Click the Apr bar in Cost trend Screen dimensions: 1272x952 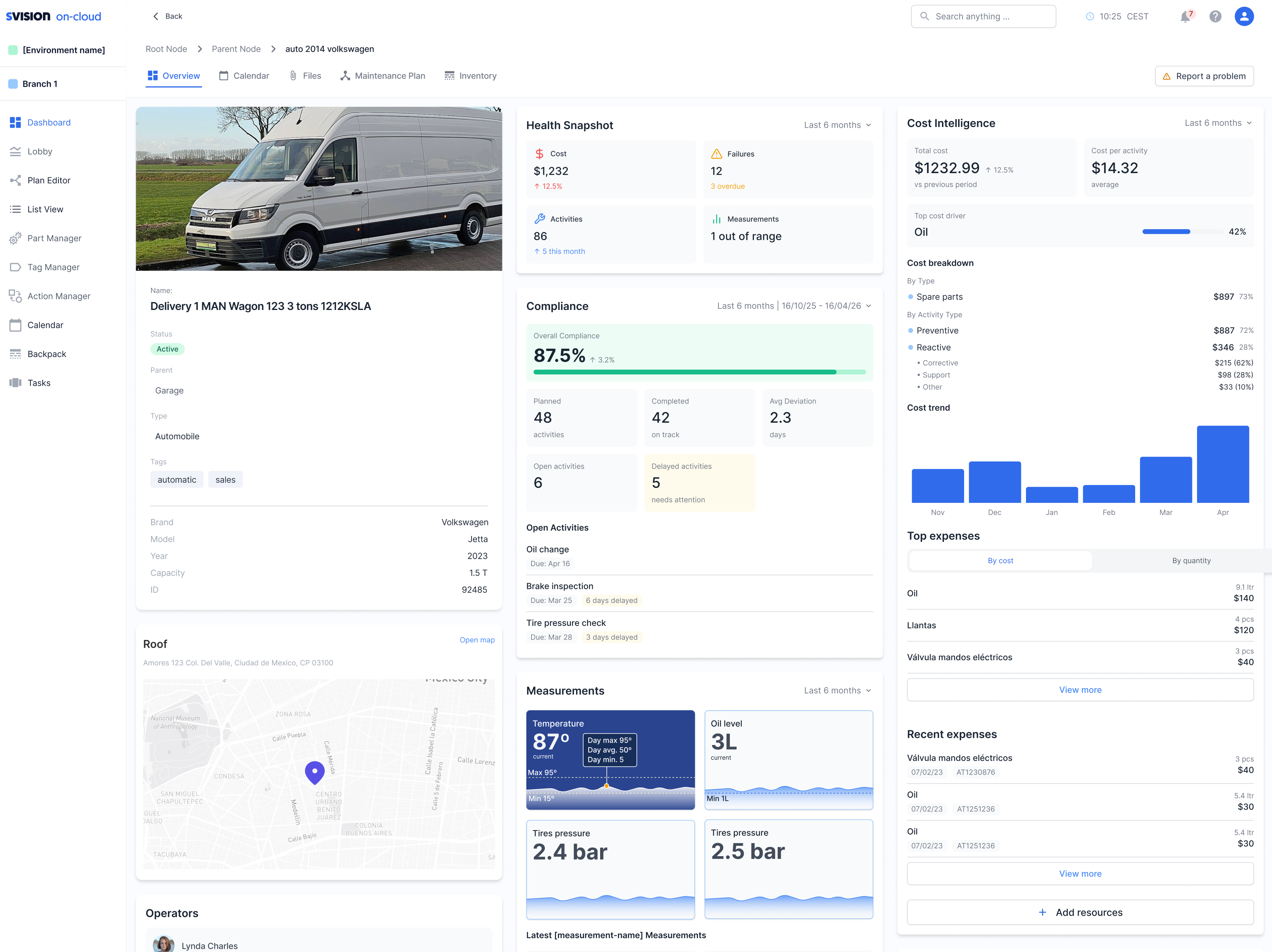[1223, 464]
